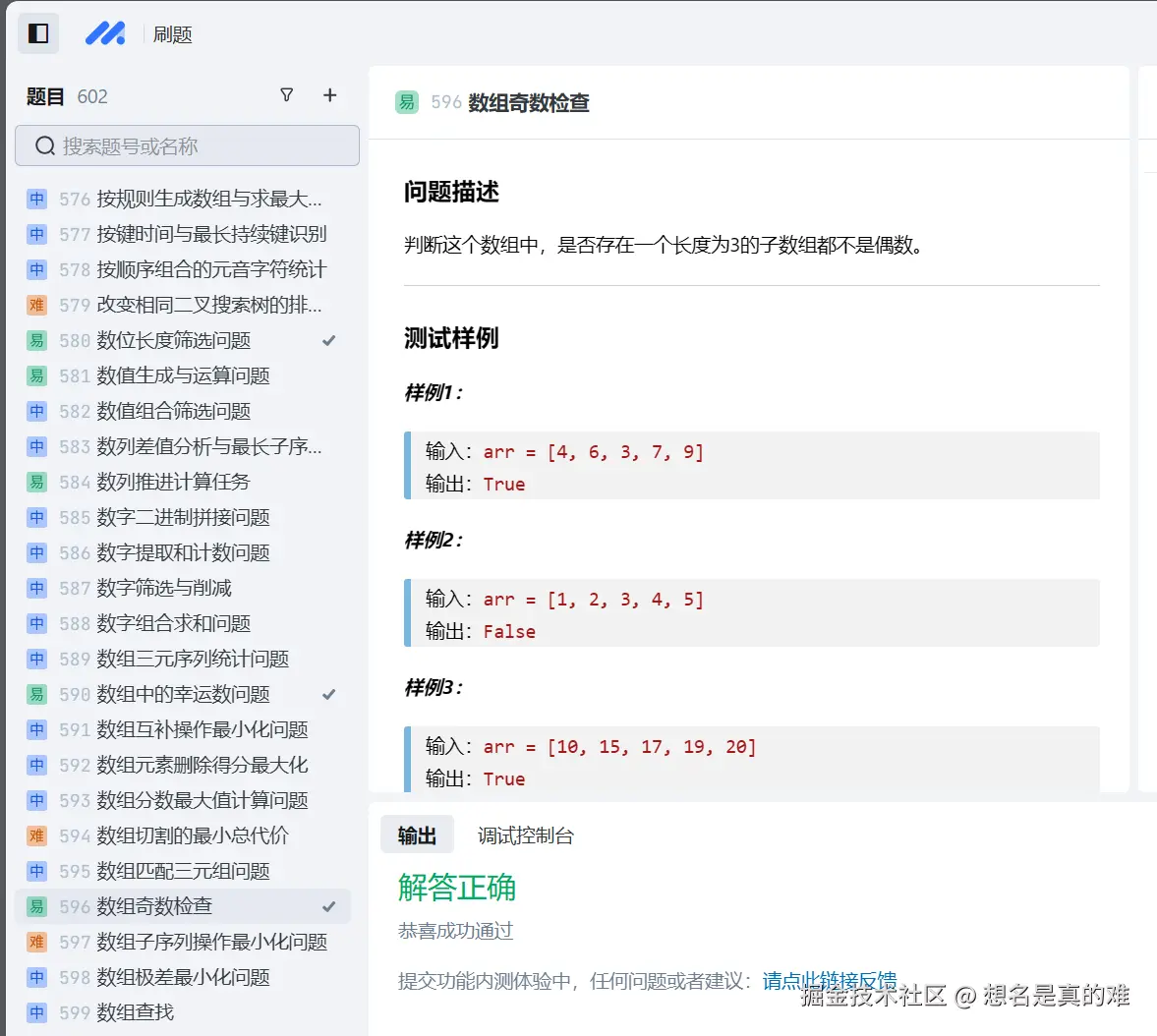Click the 中 badge on problem 589
This screenshot has height=1036, width=1157.
tap(36, 659)
